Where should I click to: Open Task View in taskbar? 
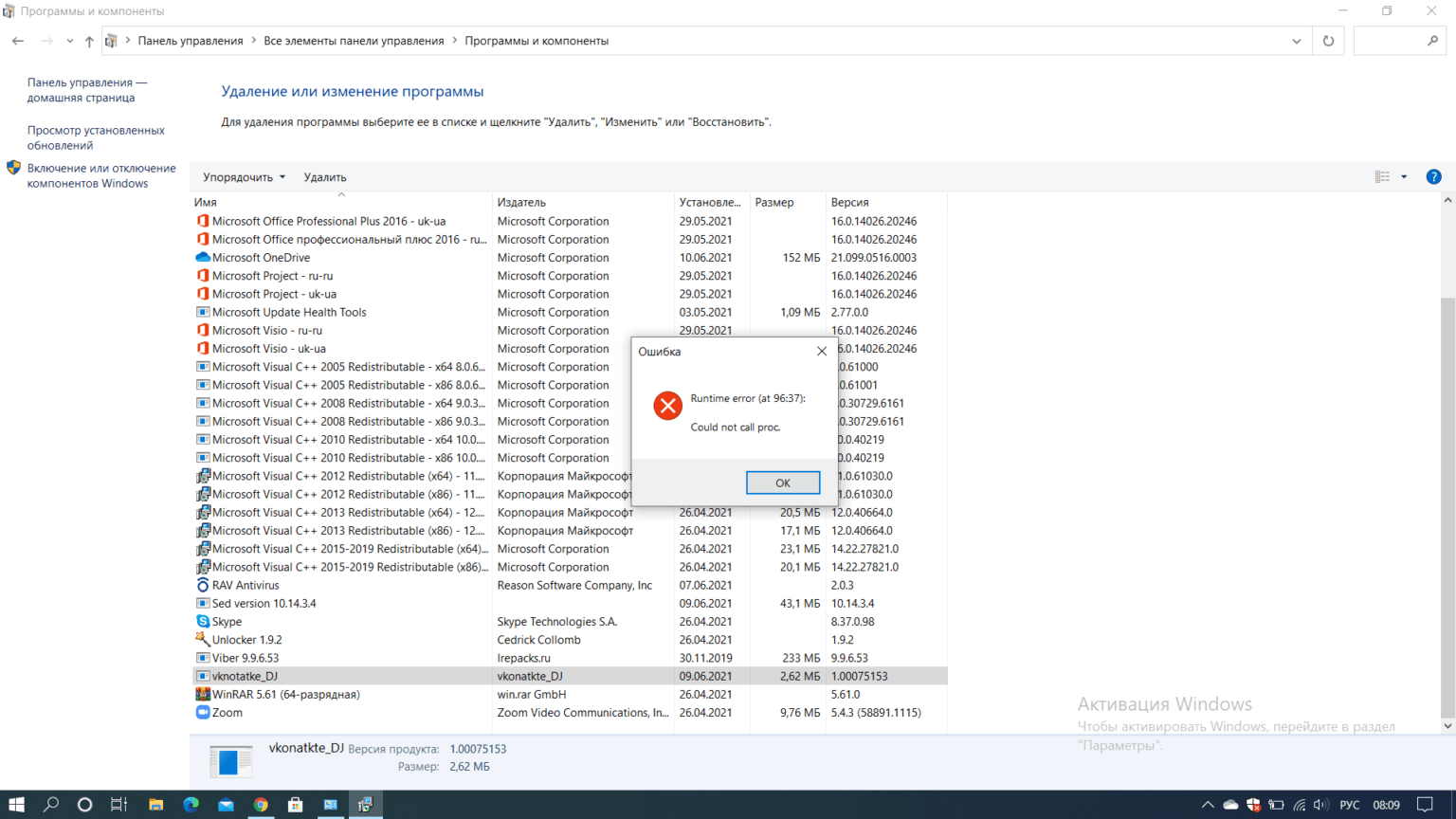(118, 804)
